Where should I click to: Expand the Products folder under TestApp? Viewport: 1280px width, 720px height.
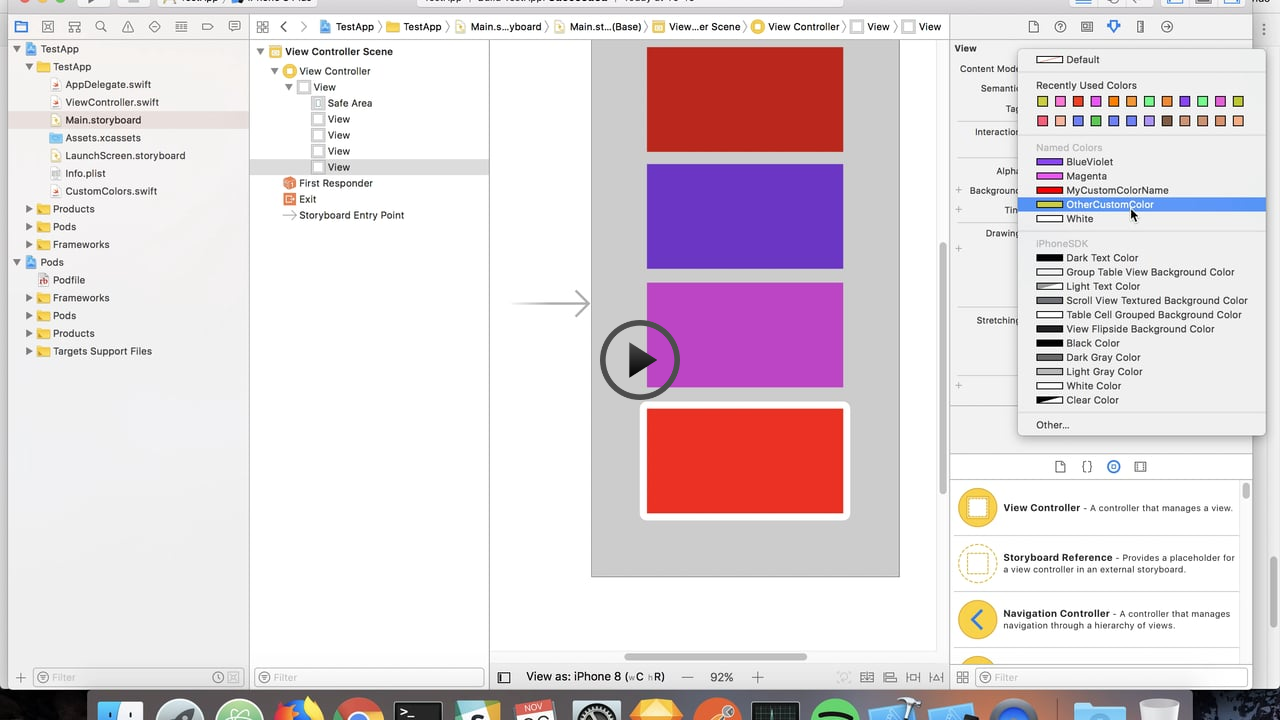click(29, 209)
